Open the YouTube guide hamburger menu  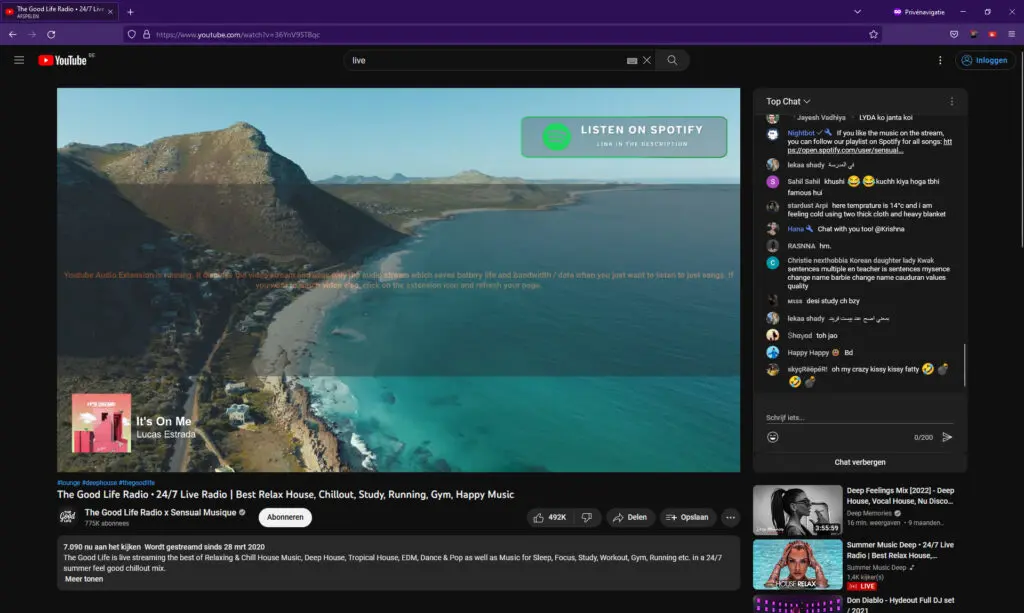19,60
